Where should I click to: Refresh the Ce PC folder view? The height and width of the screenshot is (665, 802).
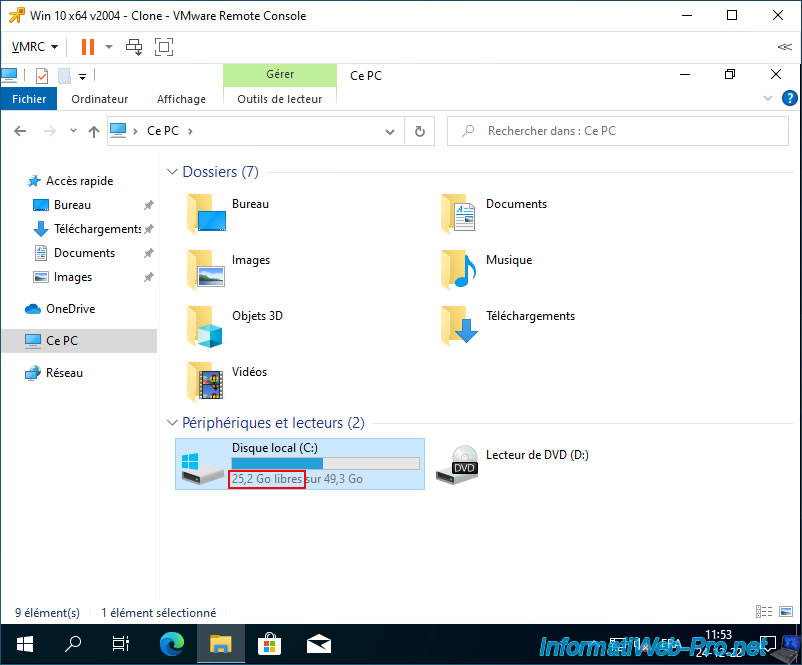tap(419, 131)
